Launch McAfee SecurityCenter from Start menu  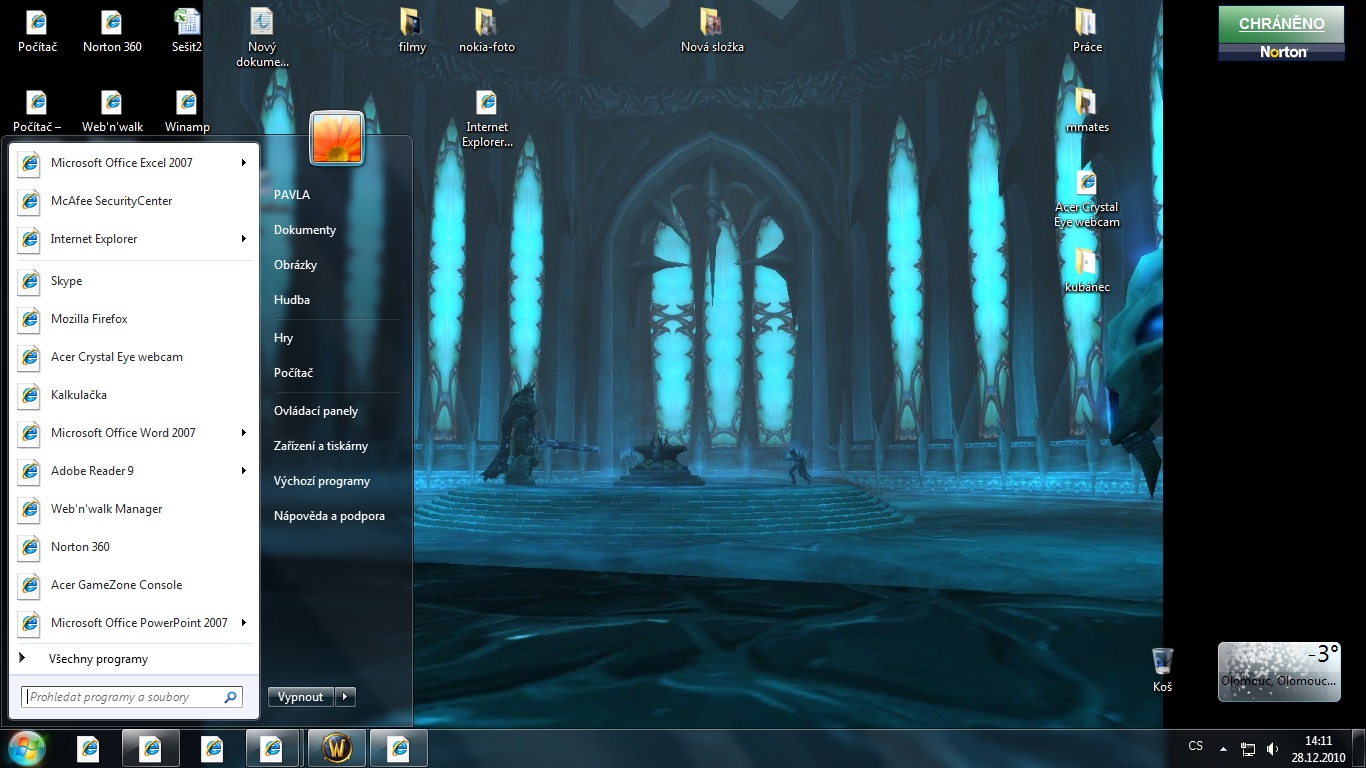[x=134, y=200]
